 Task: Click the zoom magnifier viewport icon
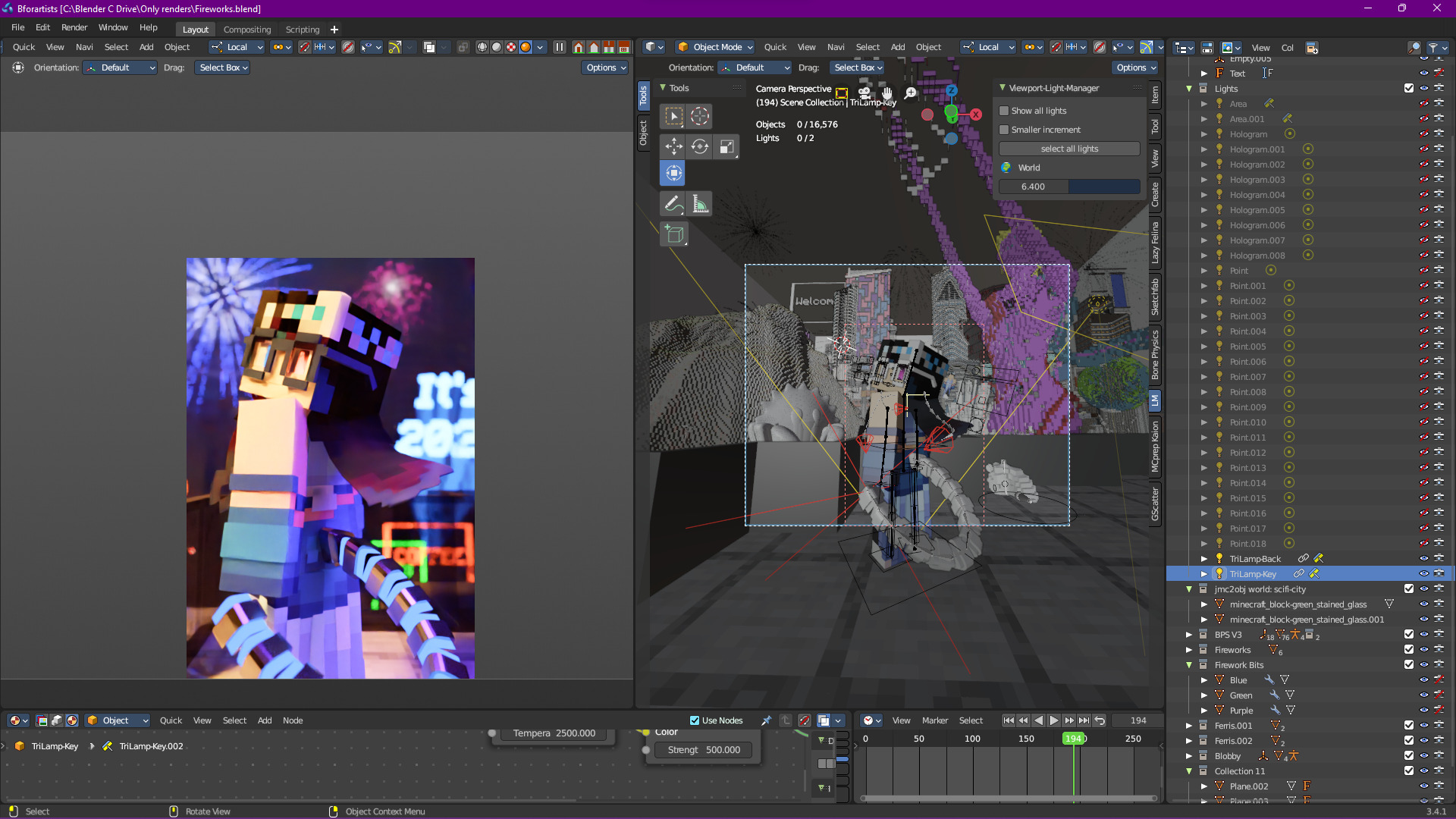[910, 93]
